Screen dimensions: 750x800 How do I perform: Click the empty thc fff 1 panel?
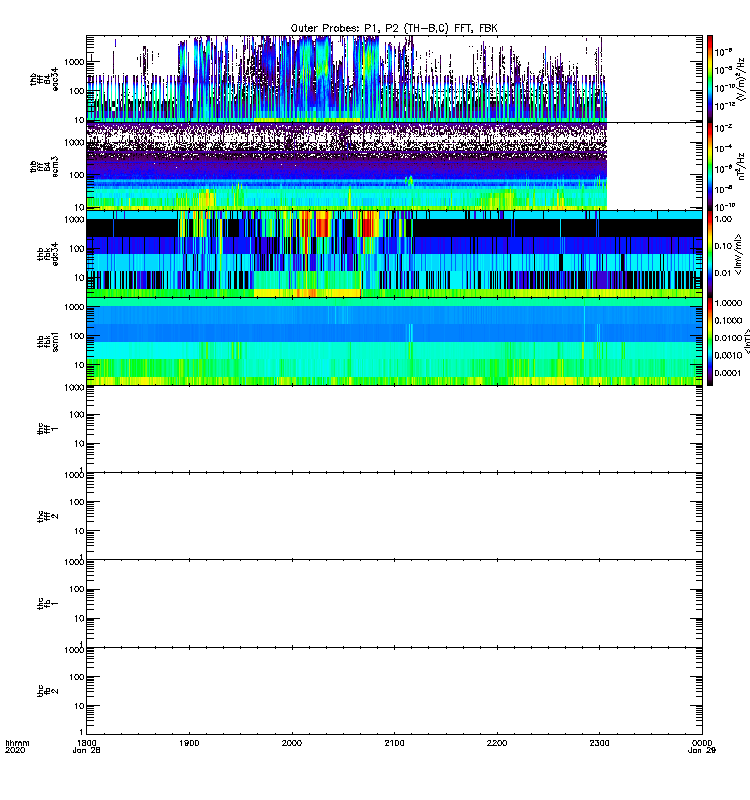coord(394,429)
